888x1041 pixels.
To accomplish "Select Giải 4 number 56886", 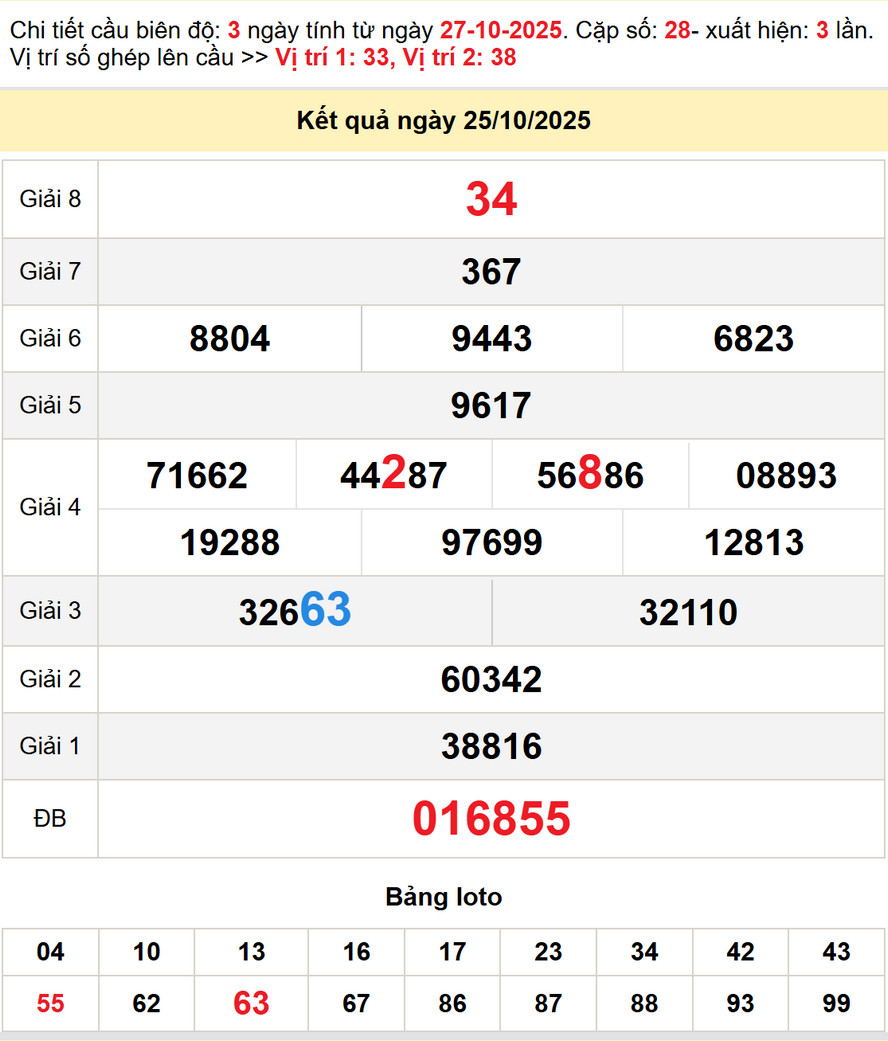I will point(590,475).
